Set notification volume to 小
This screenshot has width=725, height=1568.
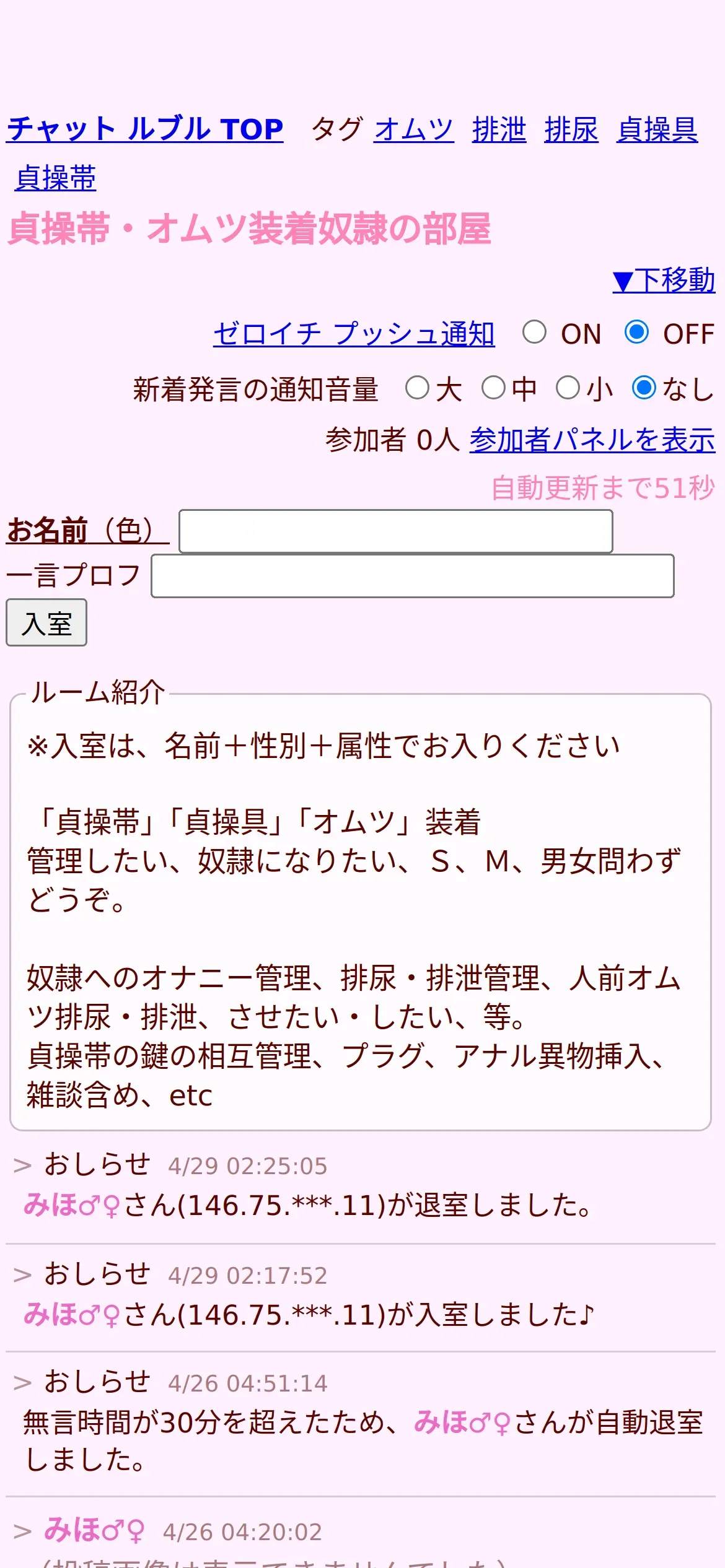(x=568, y=388)
